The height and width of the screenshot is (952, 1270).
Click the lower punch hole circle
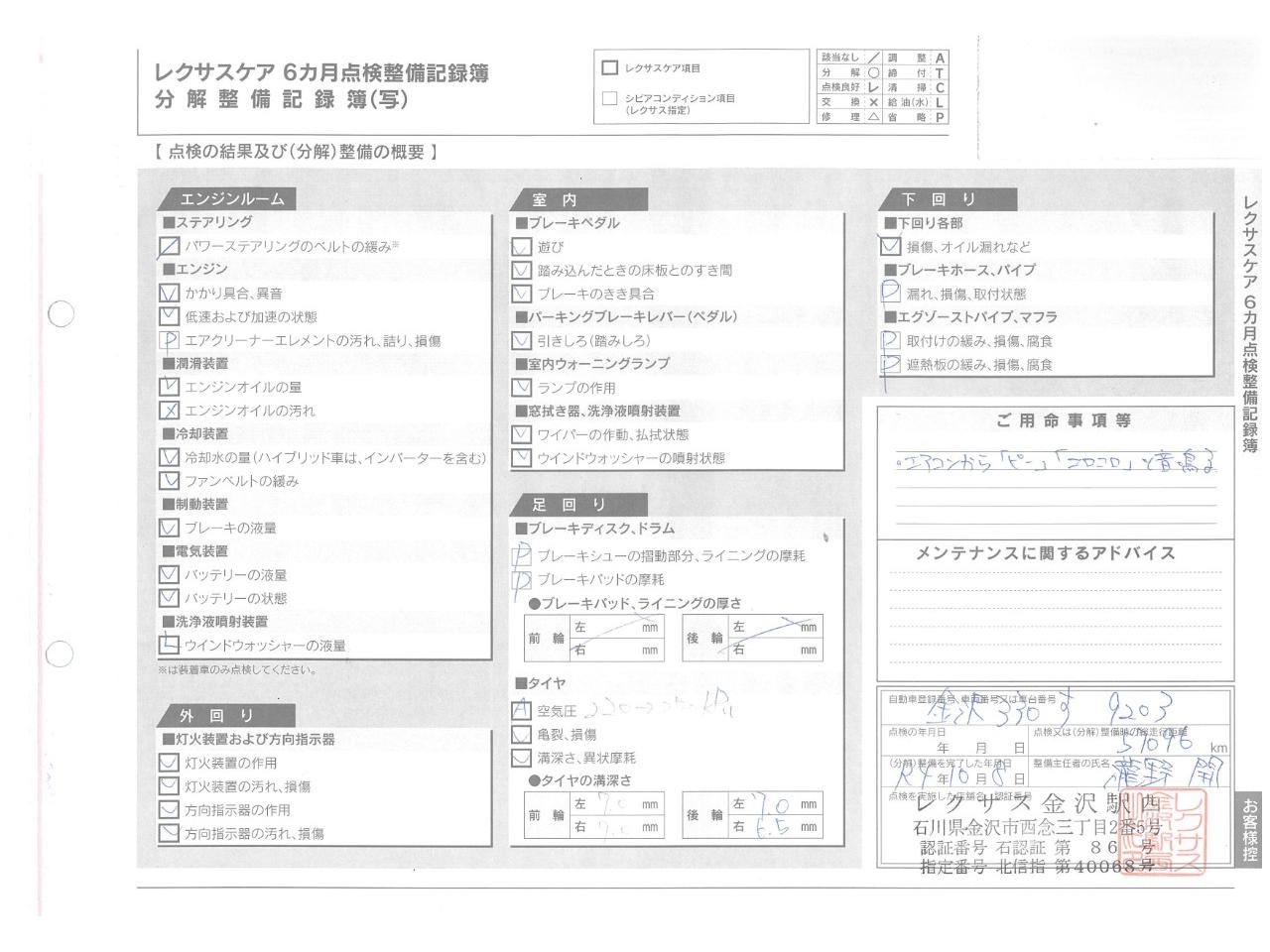pos(62,654)
